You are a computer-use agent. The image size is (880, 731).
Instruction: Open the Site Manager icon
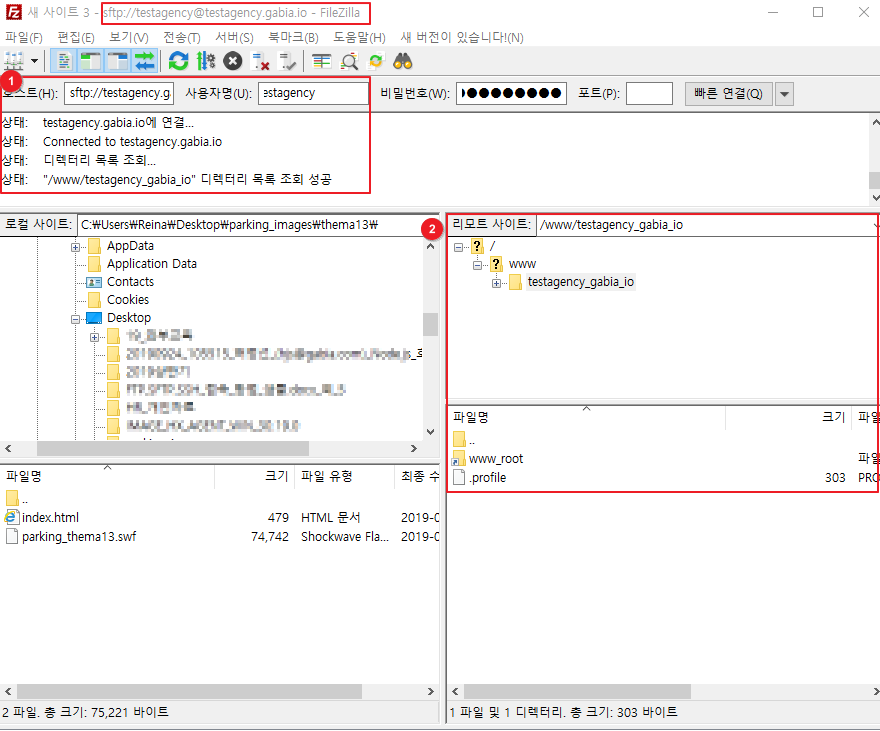[x=13, y=61]
